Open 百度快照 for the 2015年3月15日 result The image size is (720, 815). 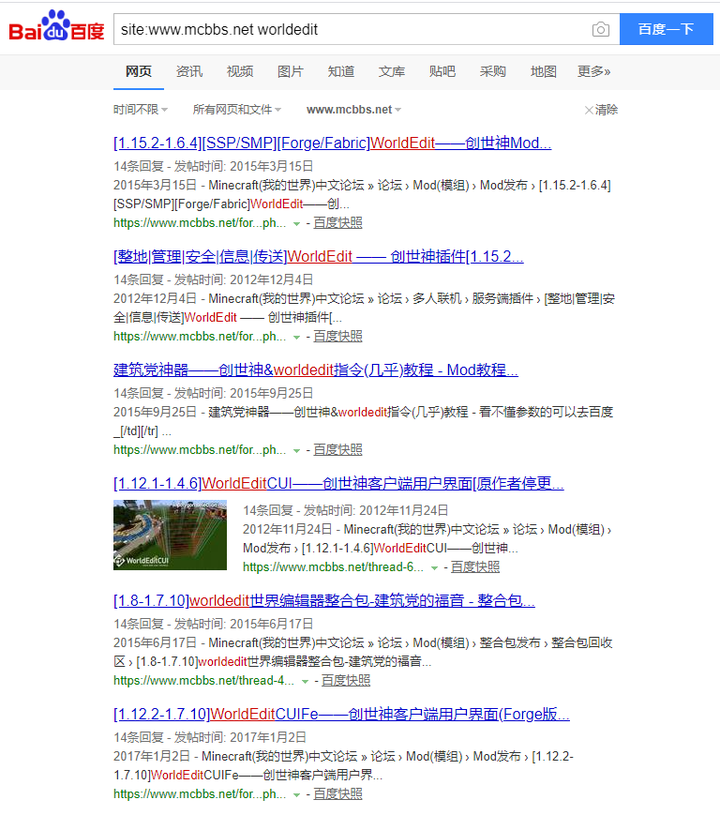coord(337,223)
